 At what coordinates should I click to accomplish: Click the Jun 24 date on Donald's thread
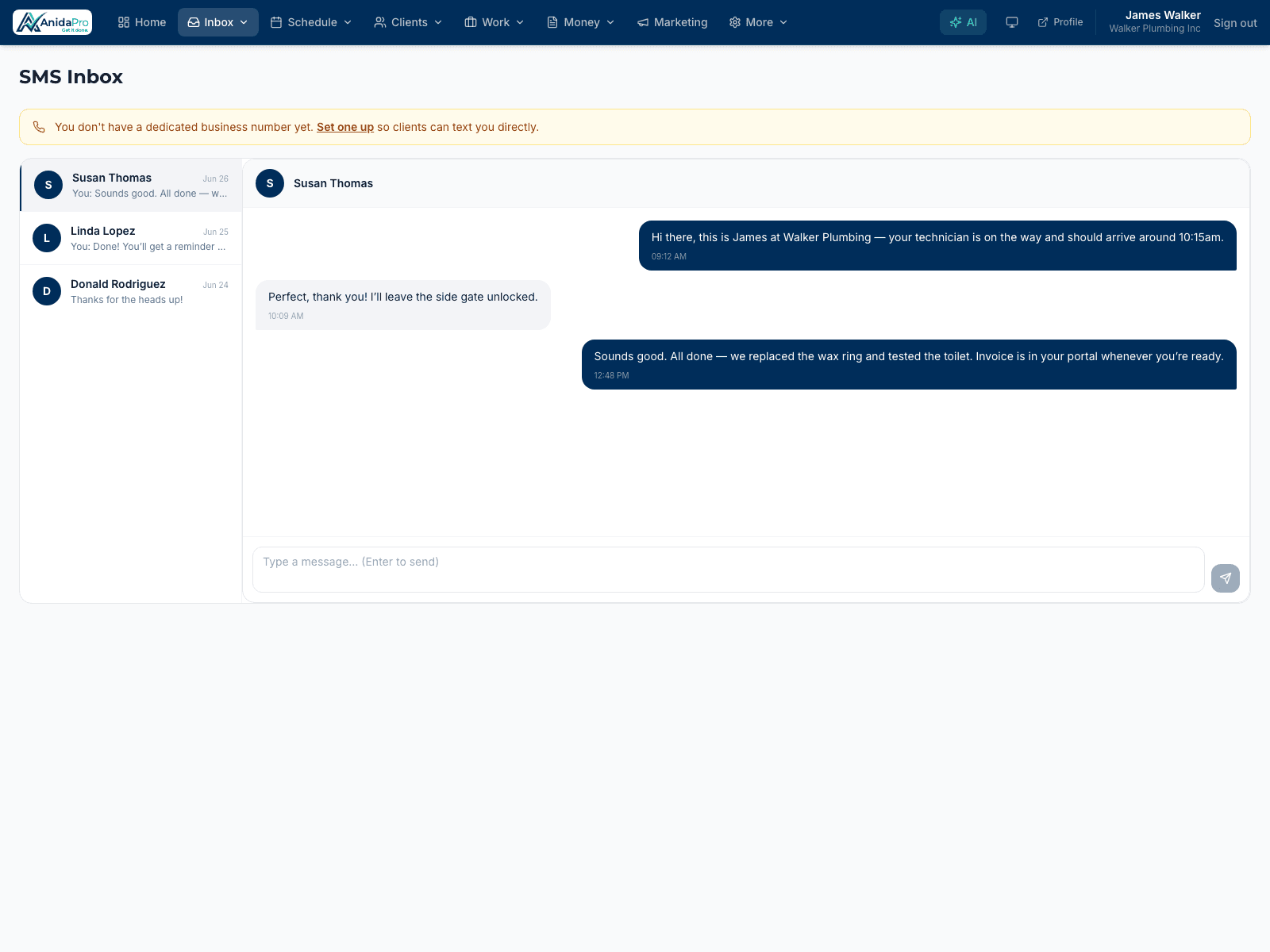tap(215, 285)
